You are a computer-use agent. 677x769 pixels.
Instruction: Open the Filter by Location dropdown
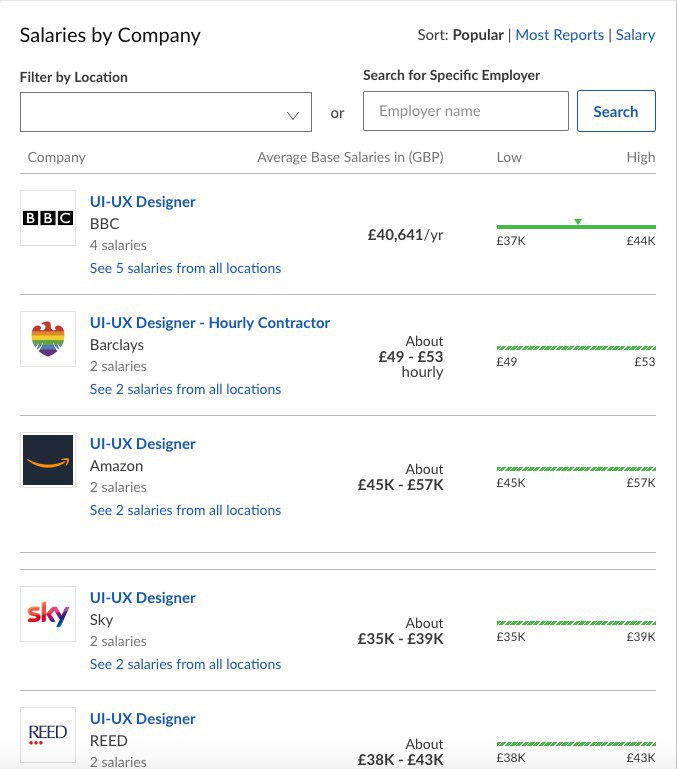(166, 112)
